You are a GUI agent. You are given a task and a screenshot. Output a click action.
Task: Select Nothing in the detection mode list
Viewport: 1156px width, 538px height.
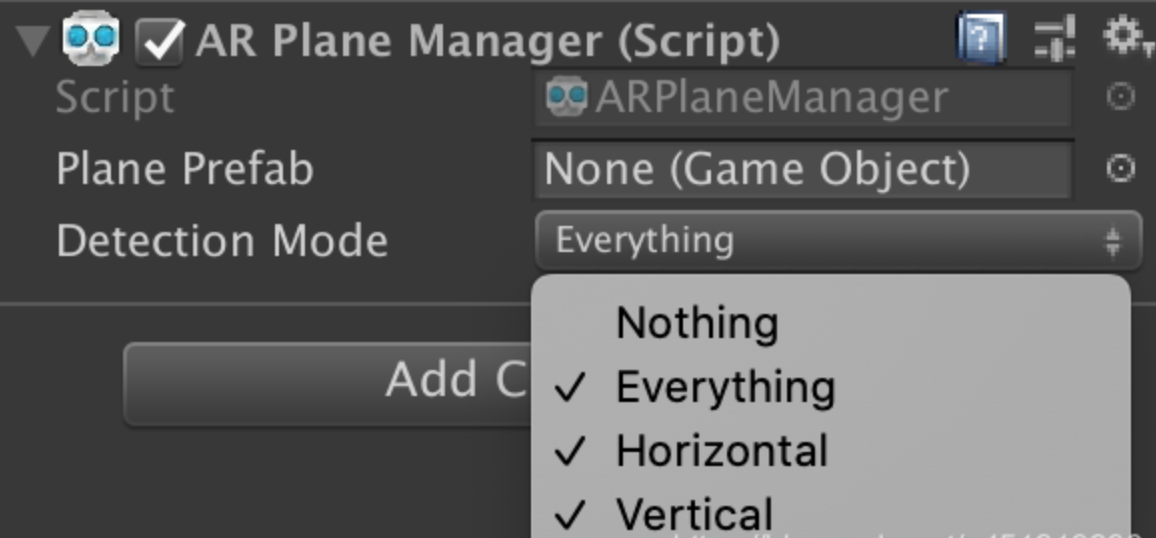tap(697, 323)
